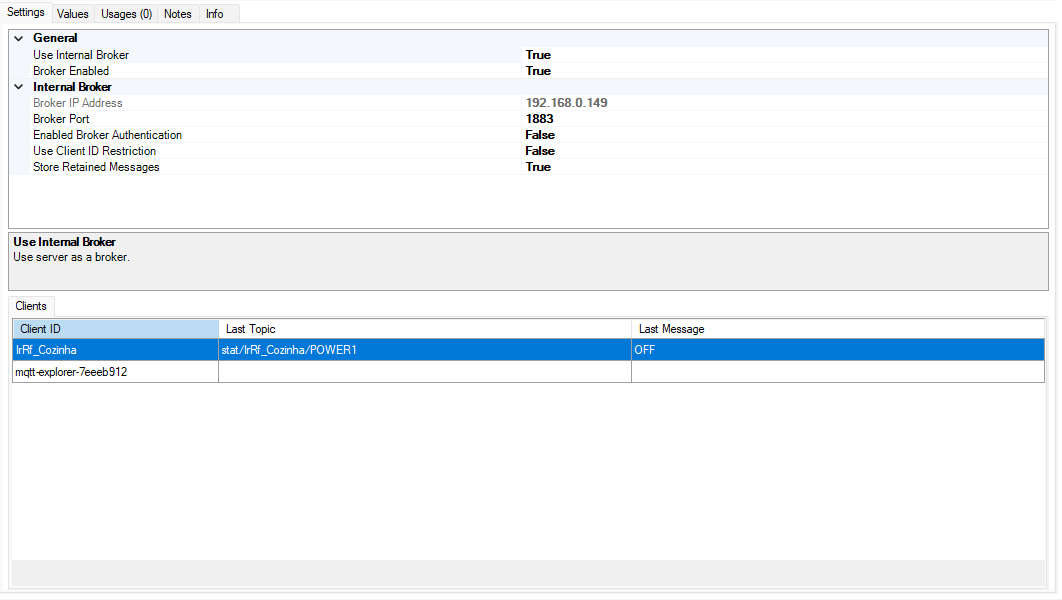
Task: Toggle Enabled Broker Authentication False value
Action: tap(540, 135)
